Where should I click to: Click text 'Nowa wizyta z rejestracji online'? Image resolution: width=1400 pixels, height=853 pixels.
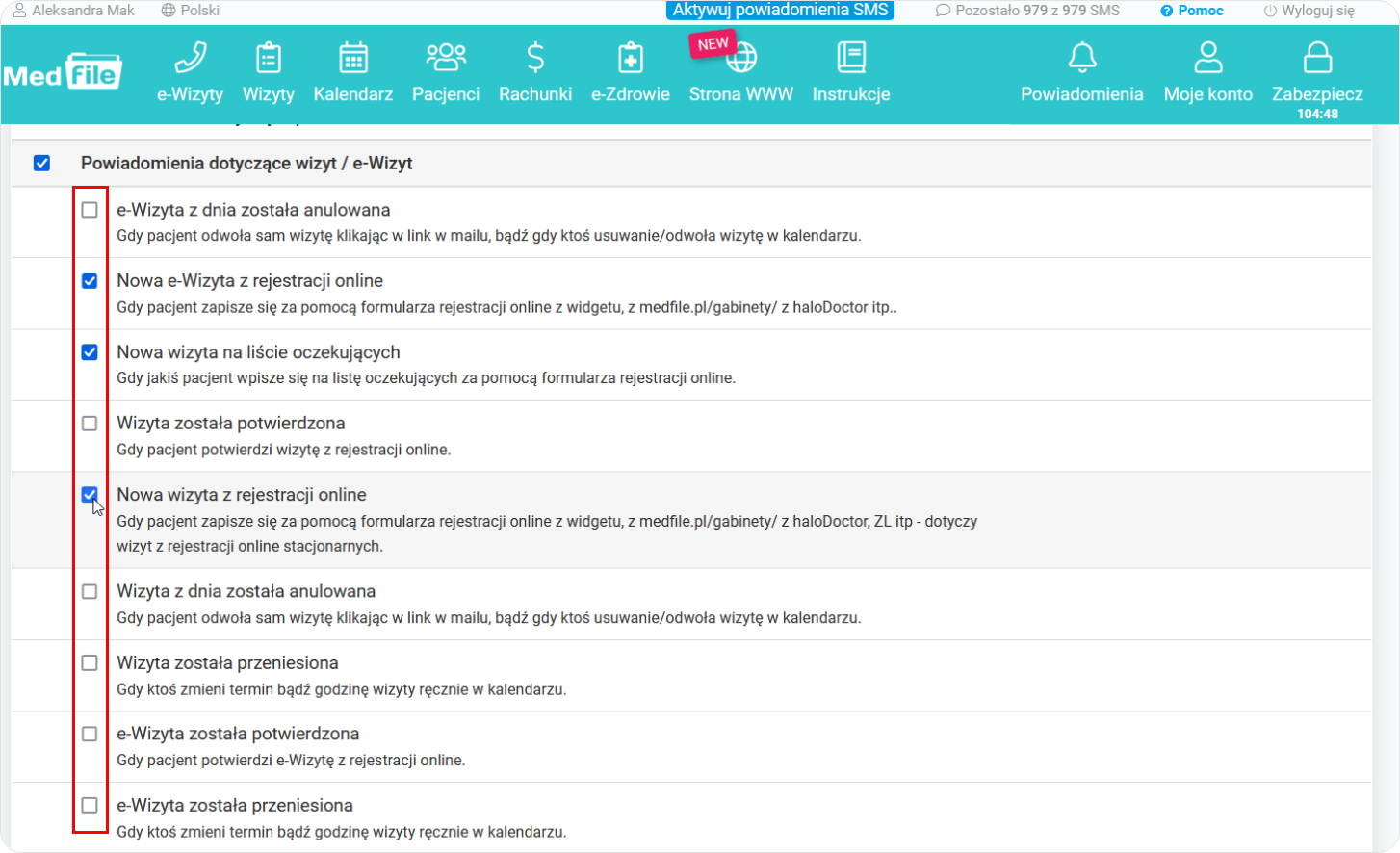[x=242, y=495]
